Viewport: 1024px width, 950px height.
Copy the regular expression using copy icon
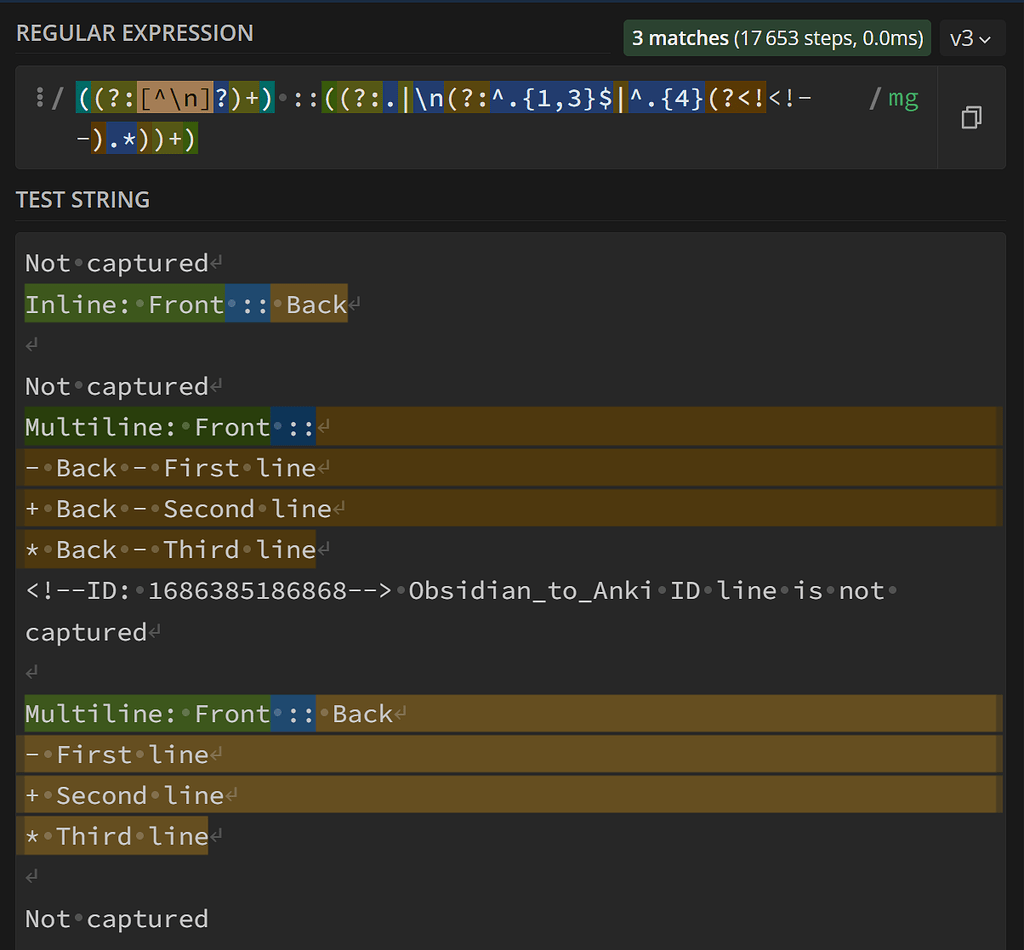tap(971, 117)
